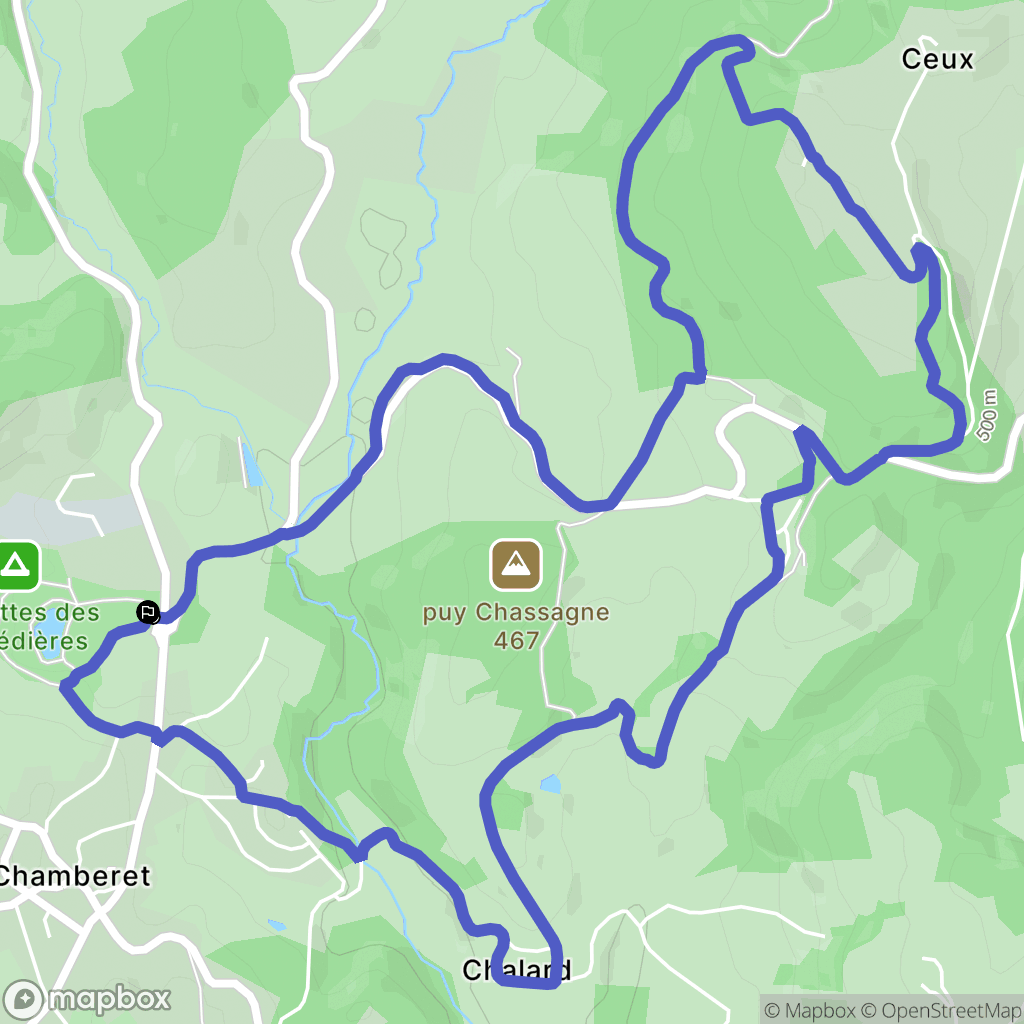Click the puy Chassagne 467 label

pos(516,626)
